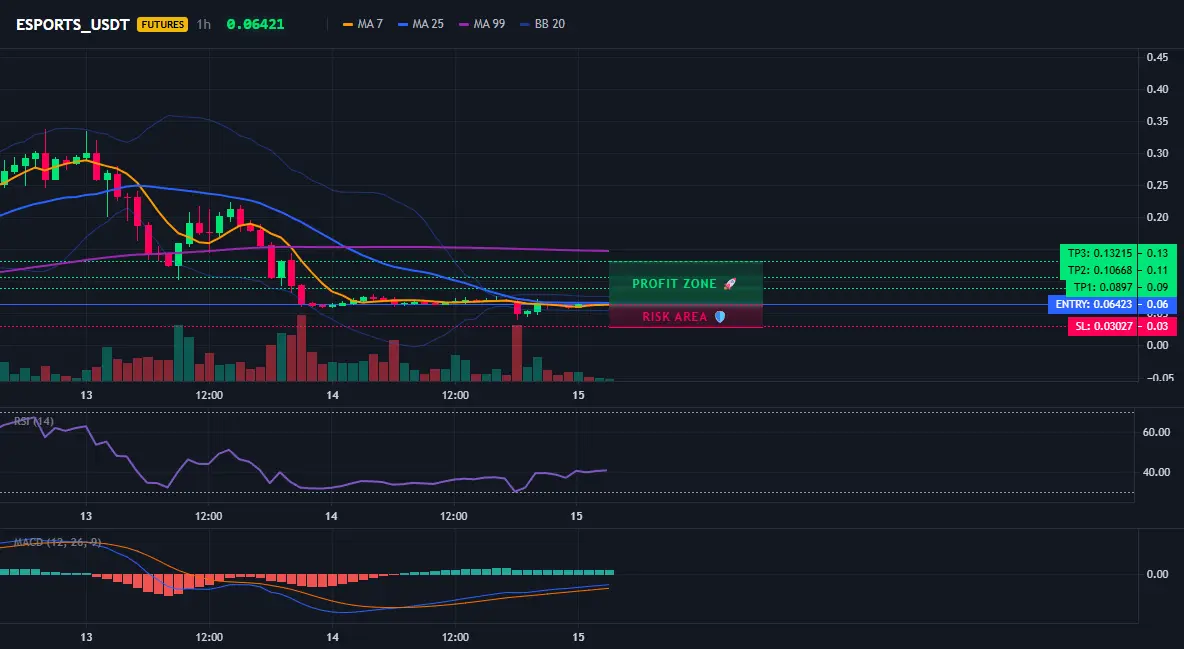Click the RISK AREA red box
The image size is (1184, 649).
coord(686,317)
